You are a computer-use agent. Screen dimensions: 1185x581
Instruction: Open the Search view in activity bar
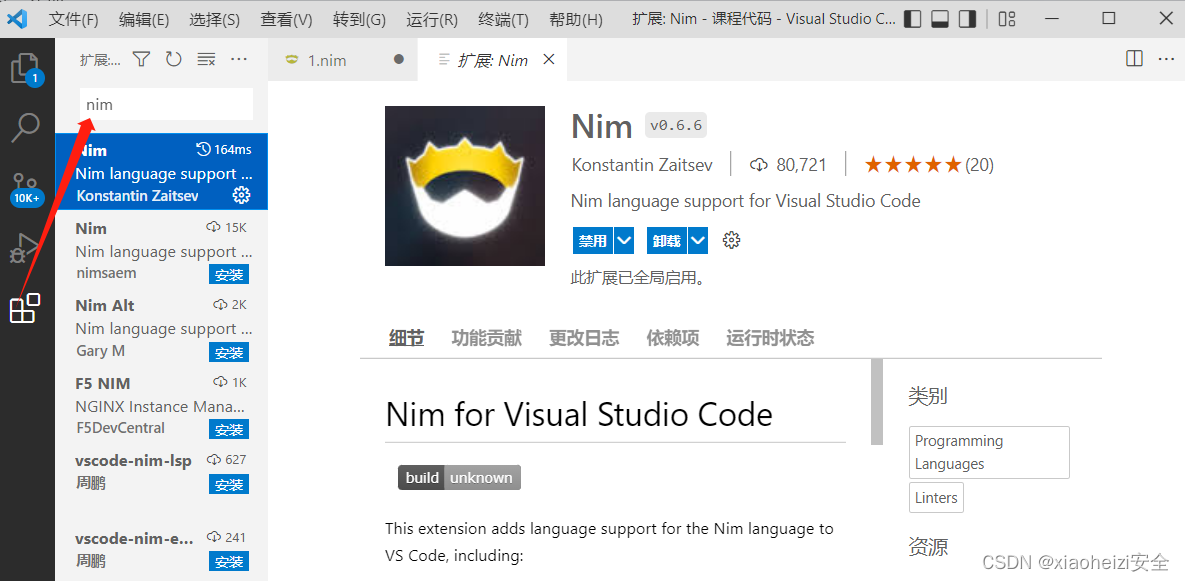[x=26, y=128]
